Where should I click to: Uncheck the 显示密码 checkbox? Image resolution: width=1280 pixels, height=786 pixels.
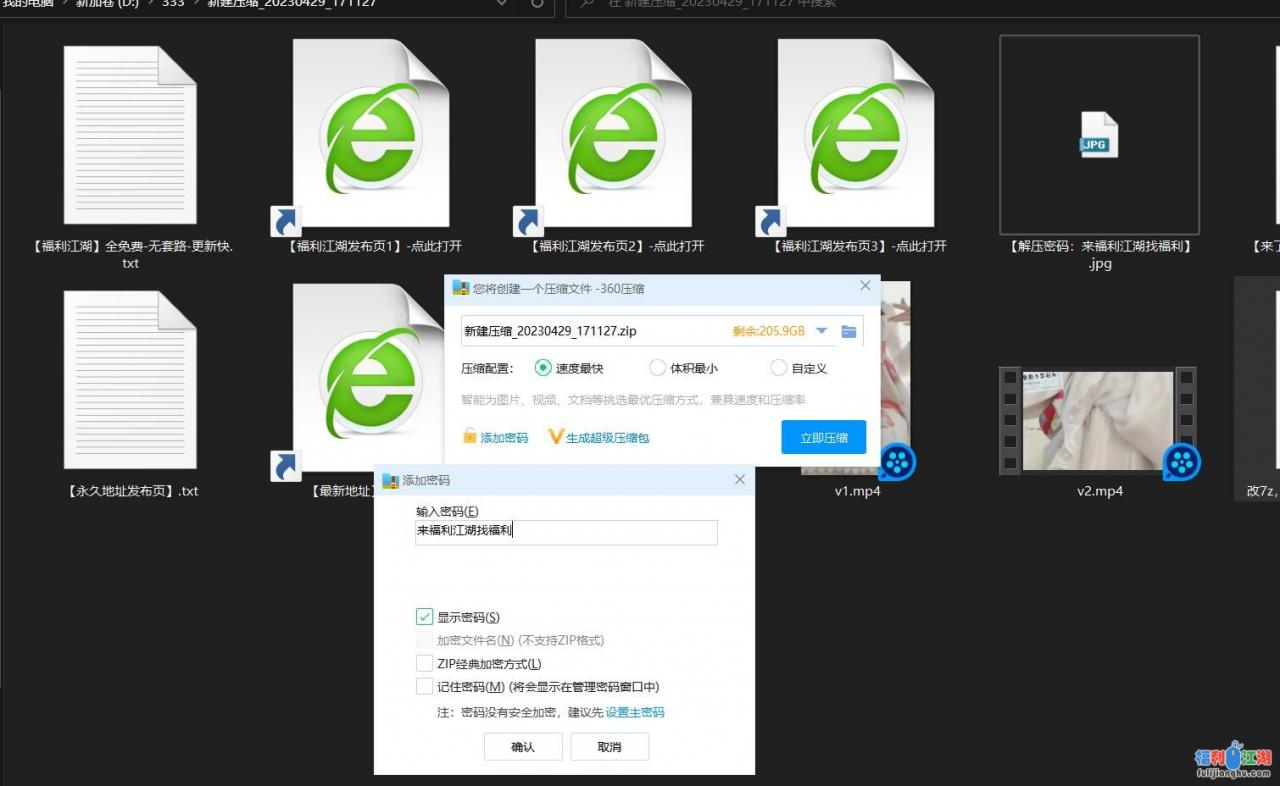click(x=424, y=617)
